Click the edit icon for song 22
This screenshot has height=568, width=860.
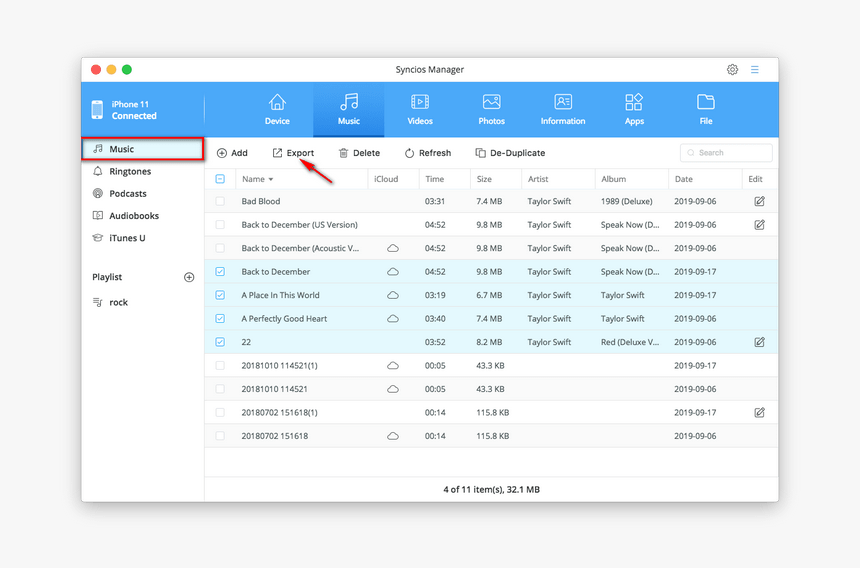[x=759, y=342]
